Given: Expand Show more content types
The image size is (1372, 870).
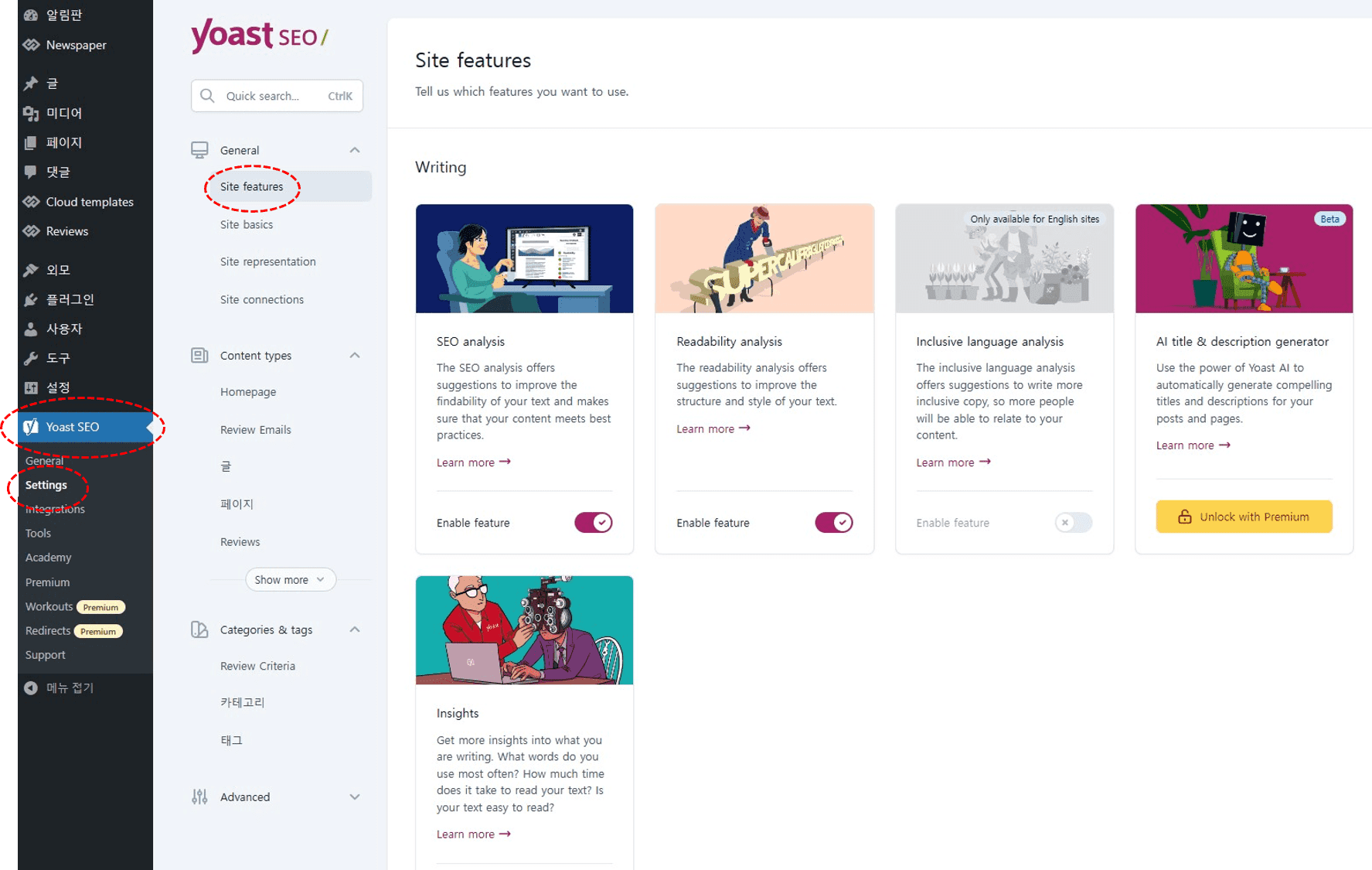Looking at the screenshot, I should 290,579.
